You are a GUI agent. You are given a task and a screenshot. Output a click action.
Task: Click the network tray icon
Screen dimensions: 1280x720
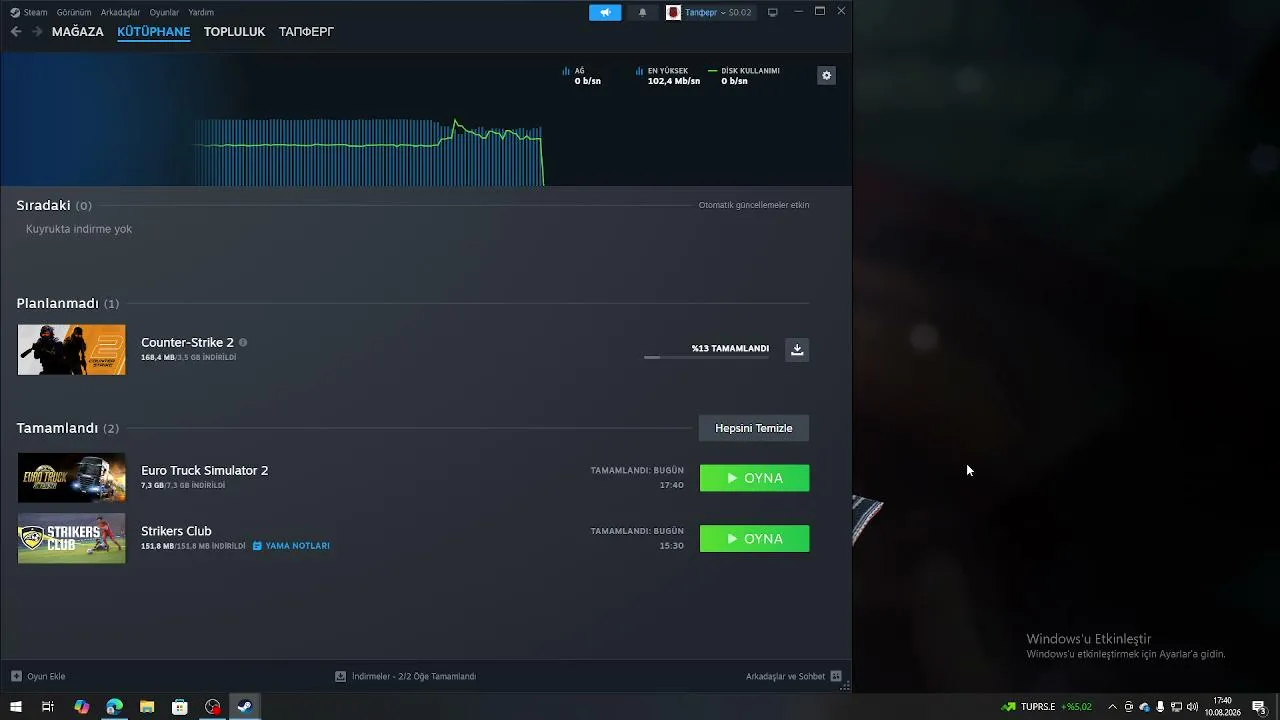(x=1176, y=707)
